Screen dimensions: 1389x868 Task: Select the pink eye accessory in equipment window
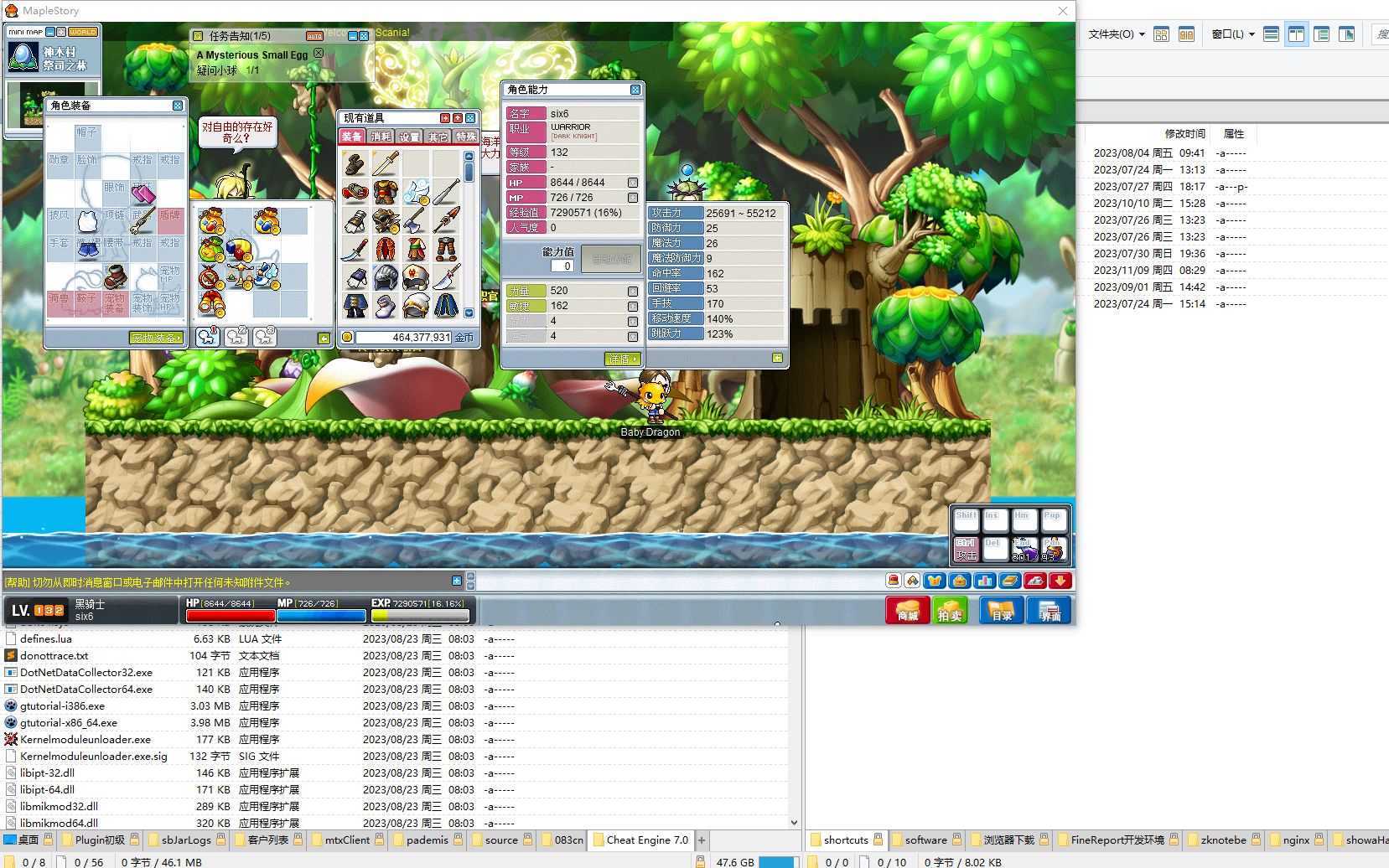(x=143, y=194)
